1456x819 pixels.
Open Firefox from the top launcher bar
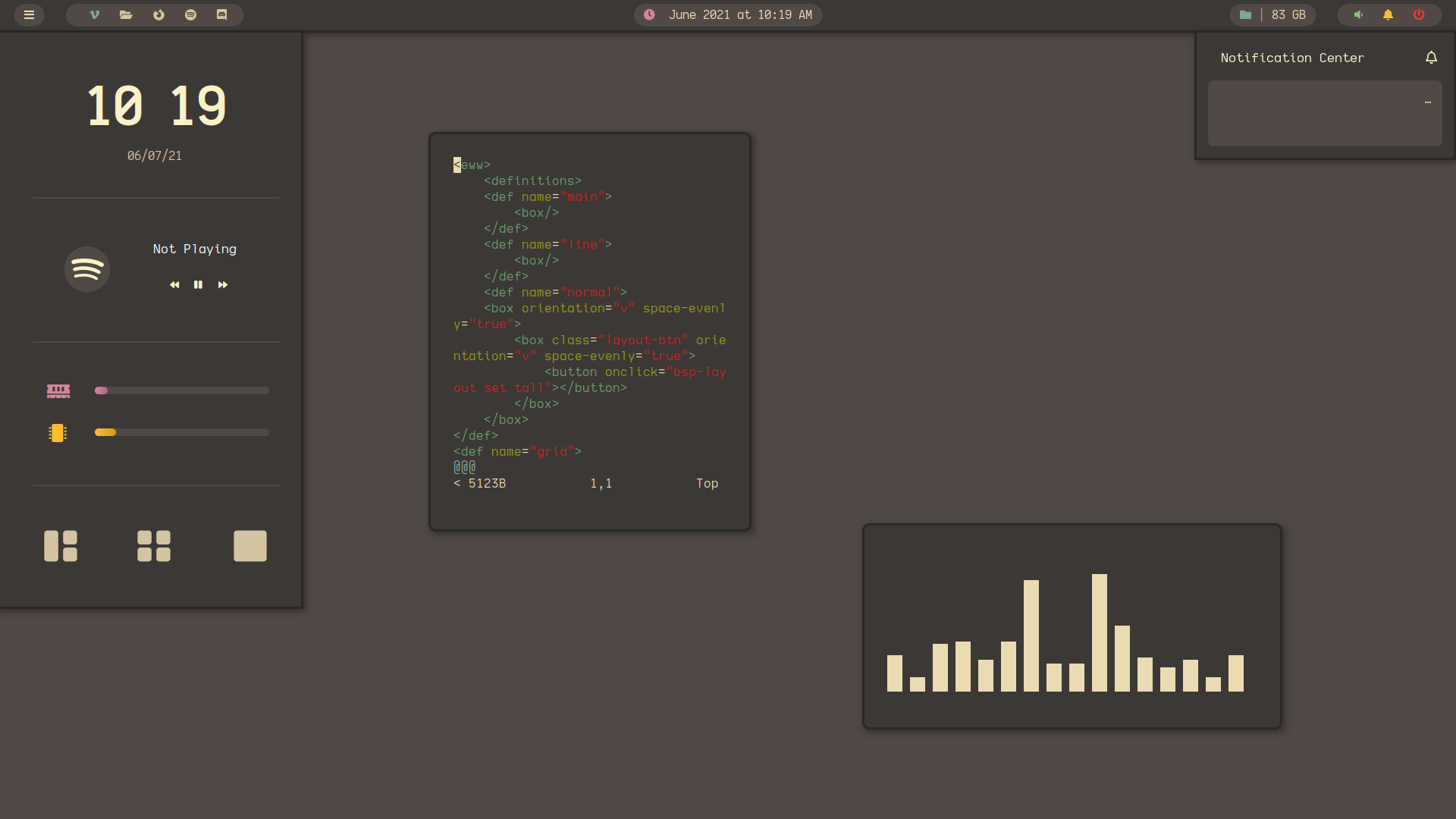point(158,14)
